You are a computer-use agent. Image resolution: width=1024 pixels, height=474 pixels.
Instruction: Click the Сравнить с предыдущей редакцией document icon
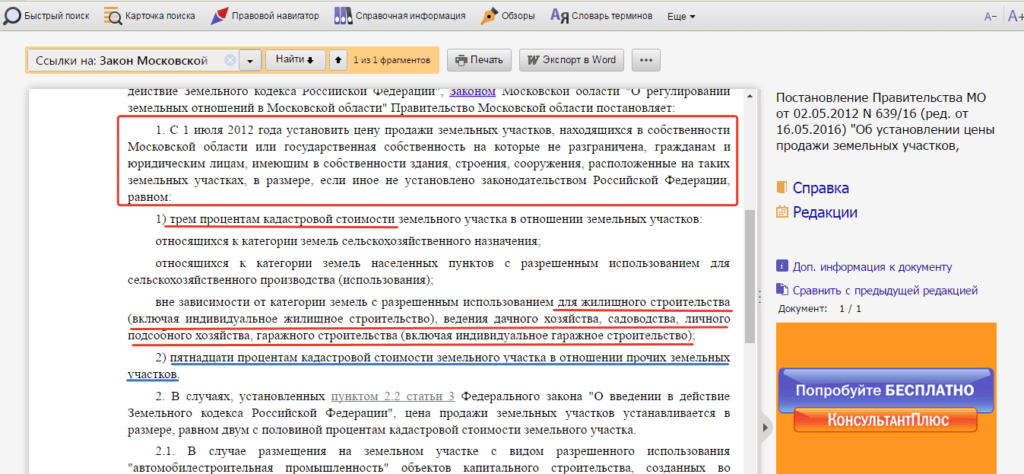(x=782, y=289)
